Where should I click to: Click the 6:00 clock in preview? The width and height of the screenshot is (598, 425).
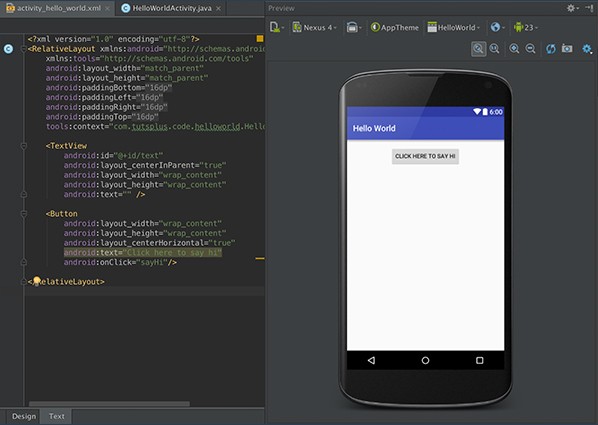click(496, 112)
